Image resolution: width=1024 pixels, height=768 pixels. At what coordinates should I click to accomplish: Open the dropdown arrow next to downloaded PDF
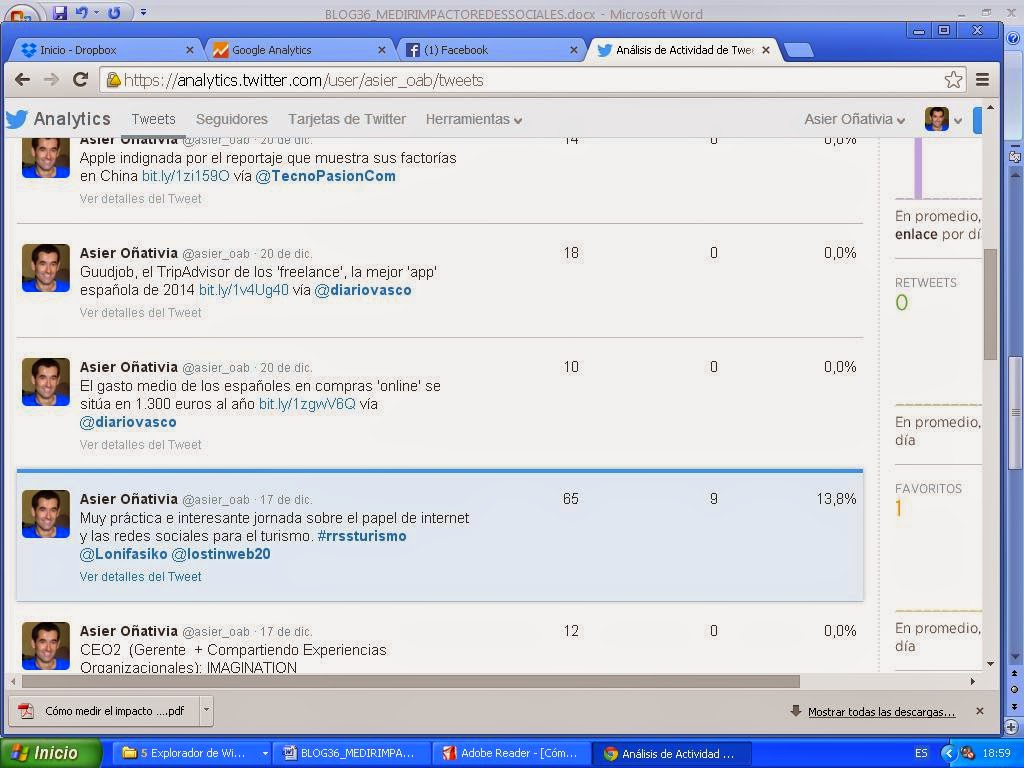click(x=206, y=710)
